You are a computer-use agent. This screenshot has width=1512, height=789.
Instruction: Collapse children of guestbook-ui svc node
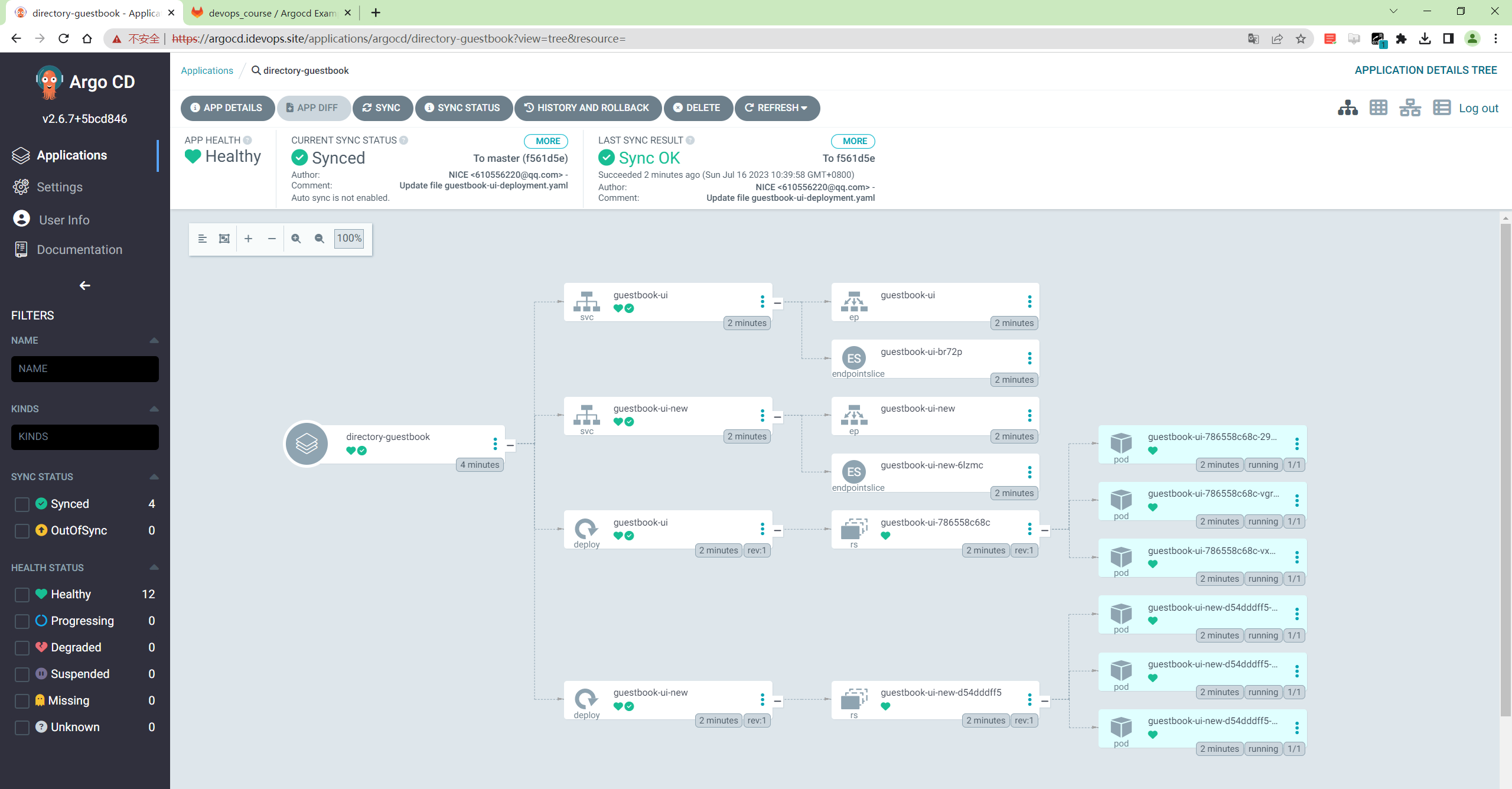point(777,303)
